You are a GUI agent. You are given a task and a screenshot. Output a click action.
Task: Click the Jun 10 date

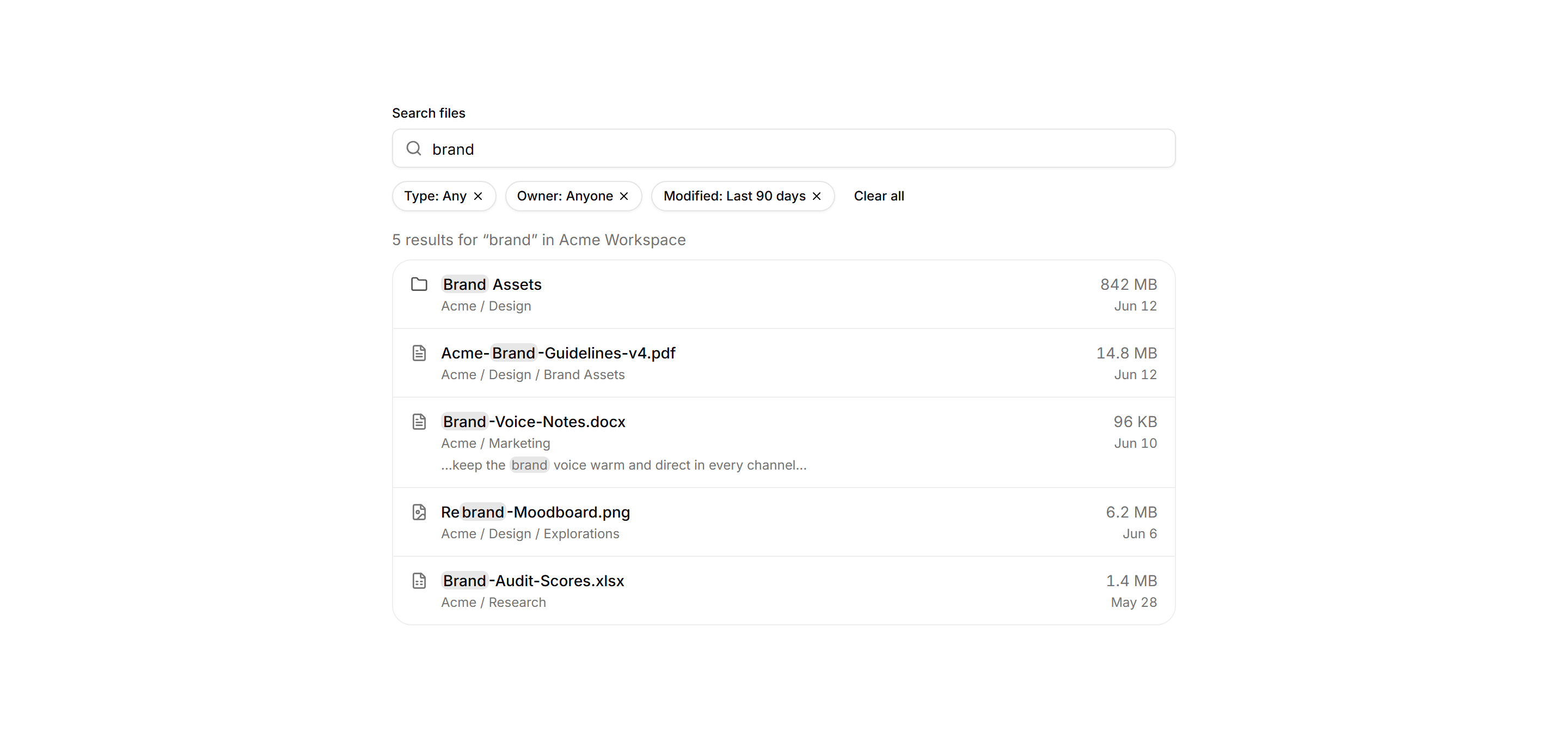1135,444
